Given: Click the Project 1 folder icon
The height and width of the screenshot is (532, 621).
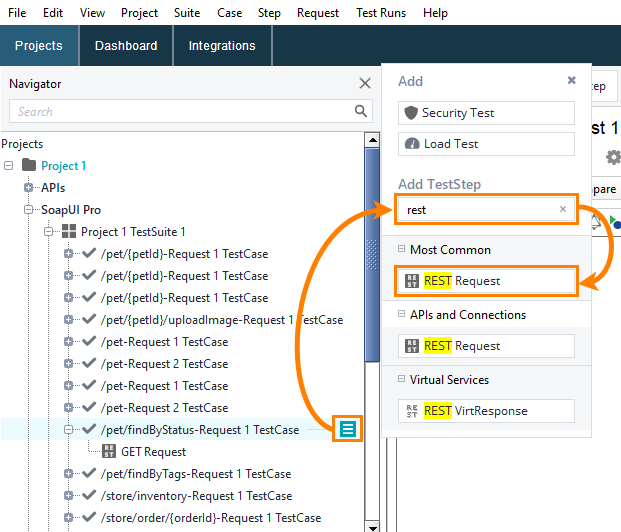Looking at the screenshot, I should [x=29, y=165].
